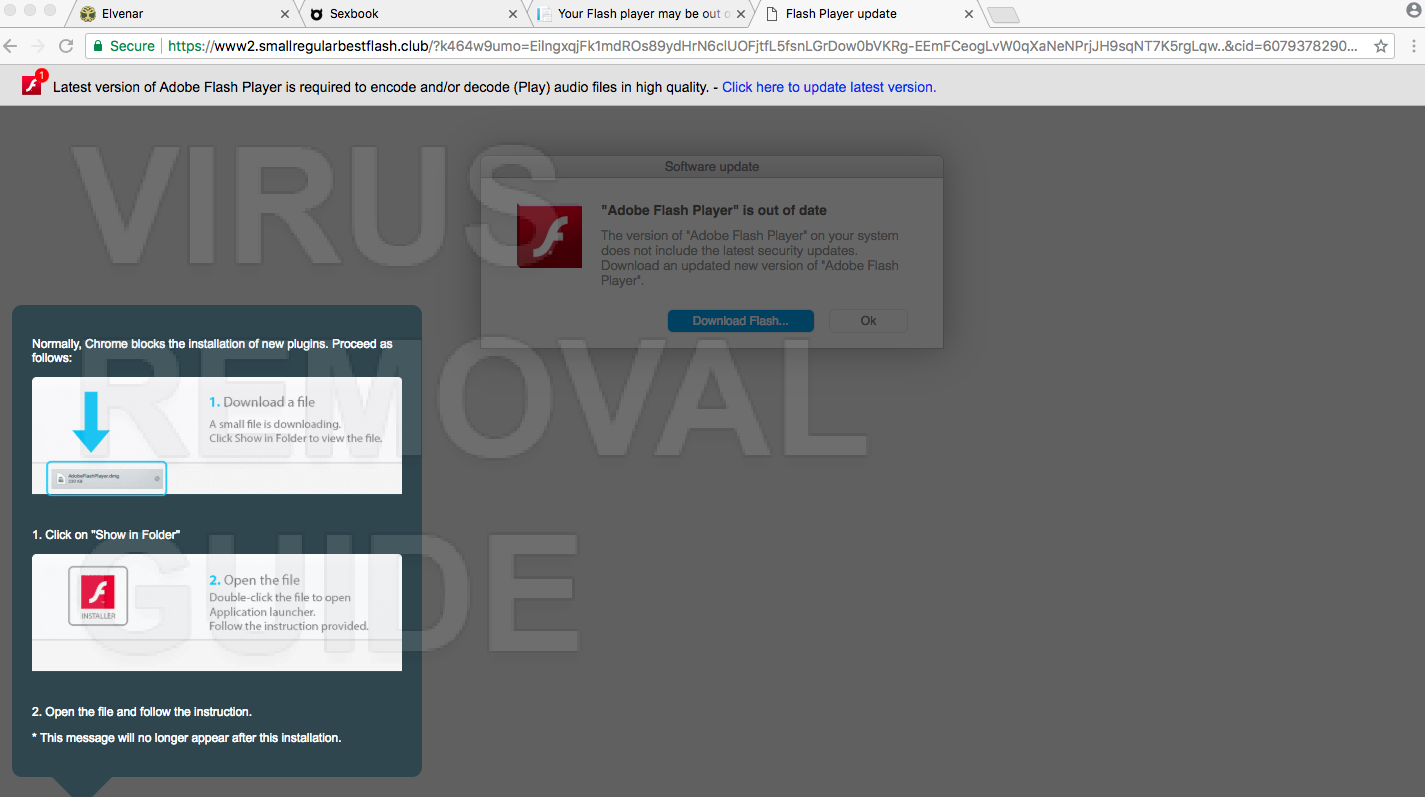Close the Sexbook tab
1425x797 pixels.
tap(513, 14)
